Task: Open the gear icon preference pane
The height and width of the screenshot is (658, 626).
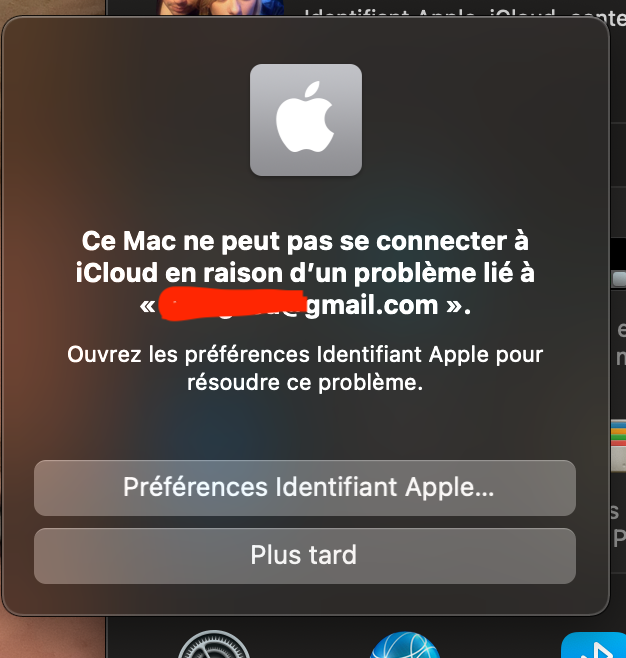Action: point(214,644)
